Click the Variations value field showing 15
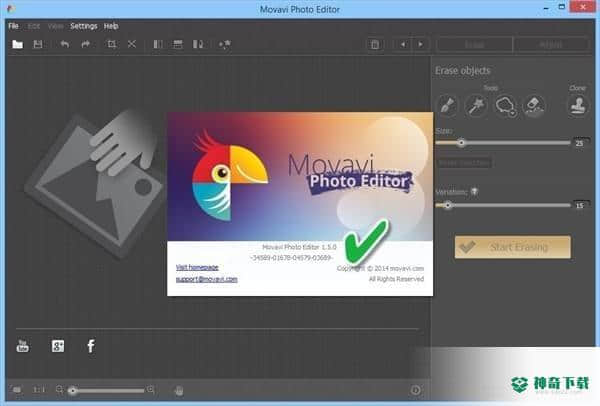Viewport: 600px width, 406px height. click(580, 205)
